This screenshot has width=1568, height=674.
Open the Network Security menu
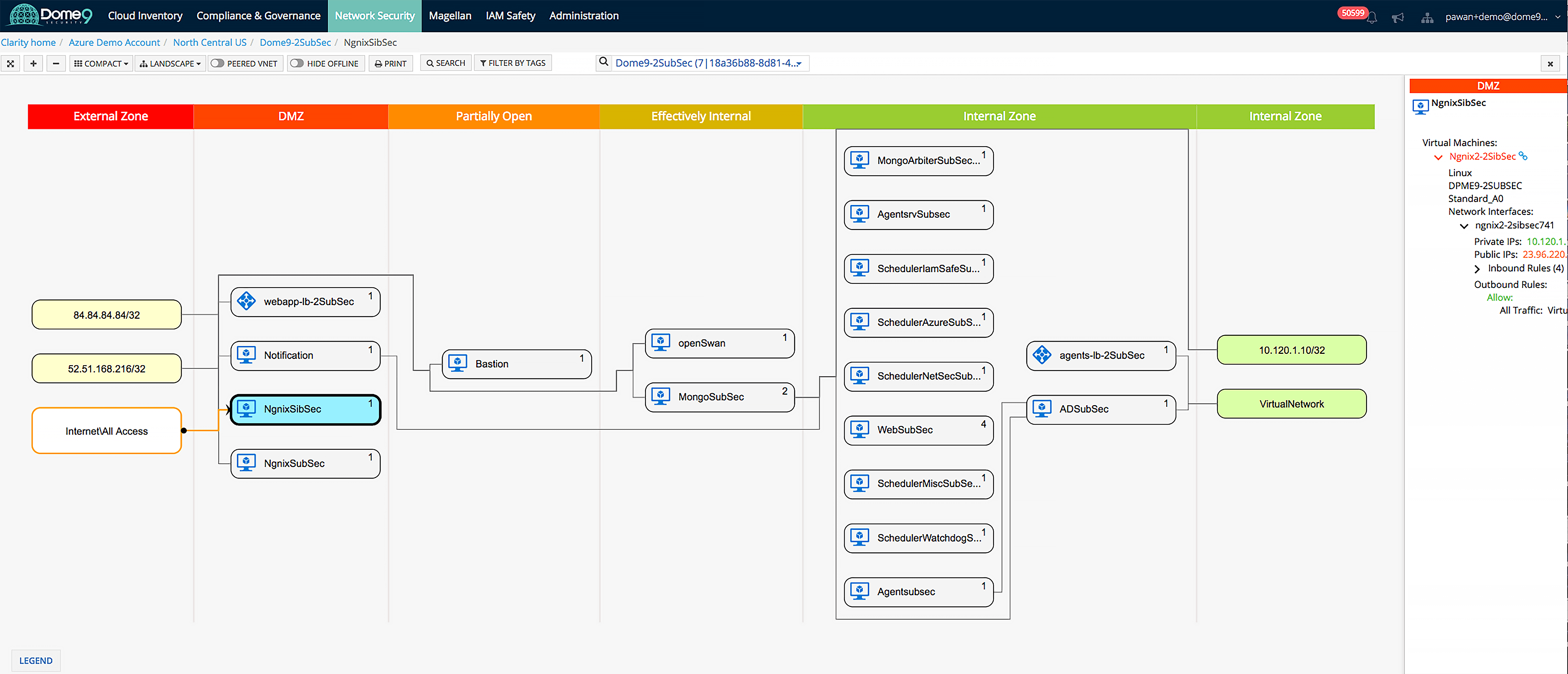[x=374, y=16]
